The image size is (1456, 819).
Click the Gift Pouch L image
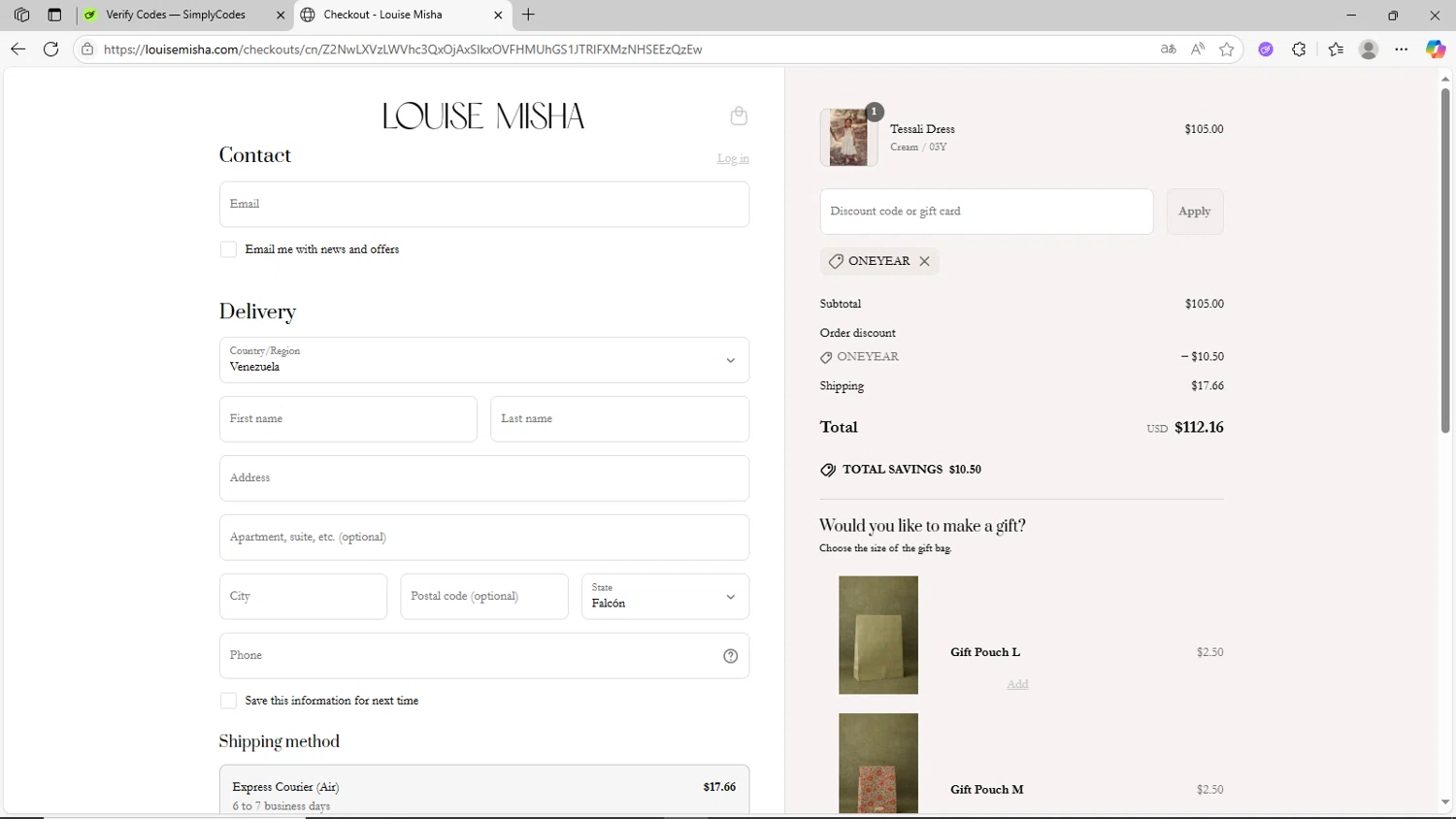[878, 636]
